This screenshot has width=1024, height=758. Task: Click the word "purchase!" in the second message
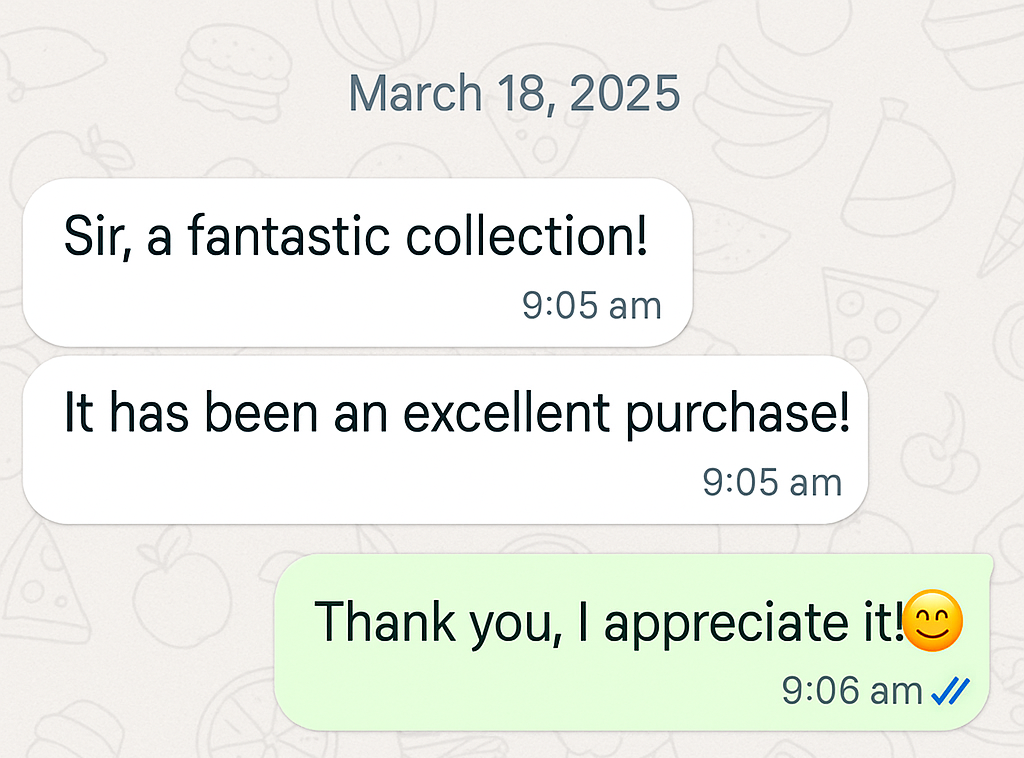[738, 416]
